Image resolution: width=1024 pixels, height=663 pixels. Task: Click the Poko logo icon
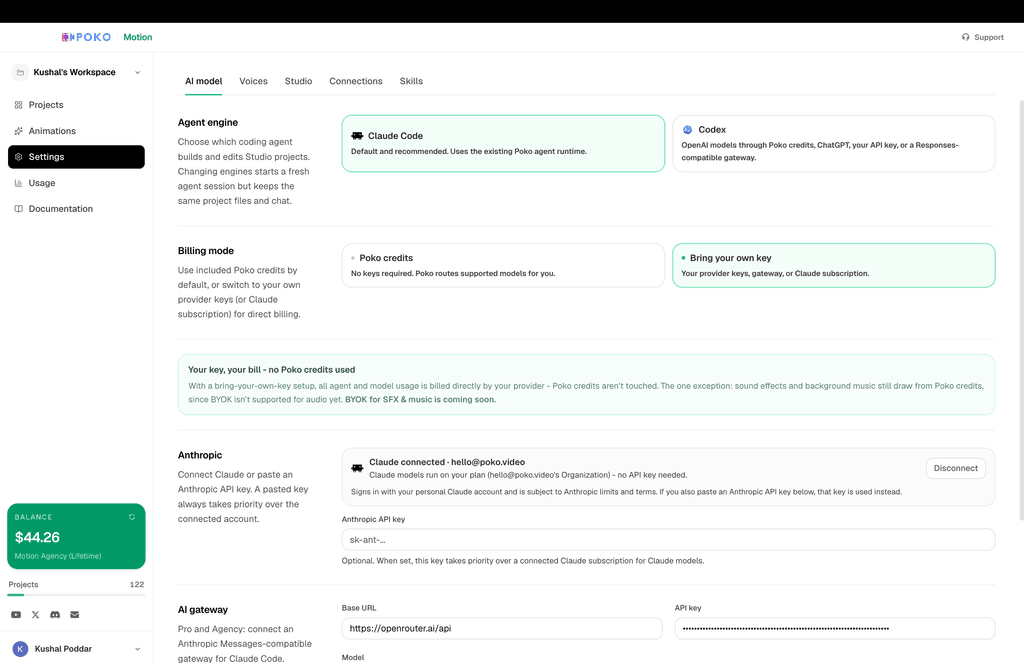click(x=68, y=37)
